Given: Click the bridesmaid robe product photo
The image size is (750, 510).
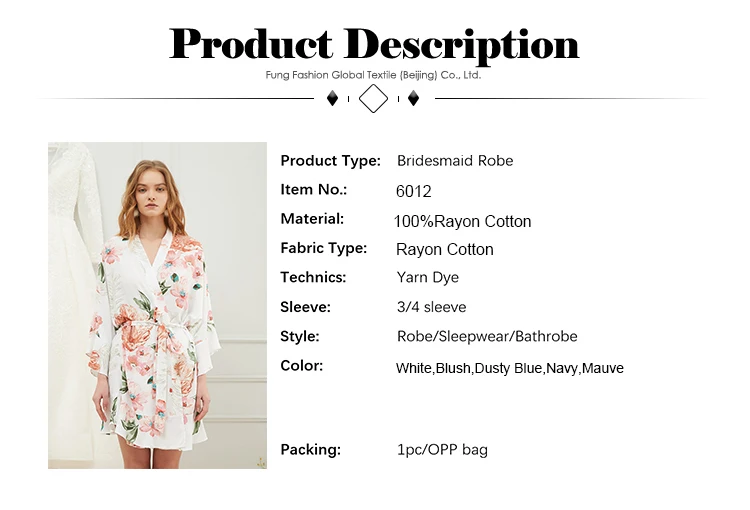Looking at the screenshot, I should (x=157, y=305).
